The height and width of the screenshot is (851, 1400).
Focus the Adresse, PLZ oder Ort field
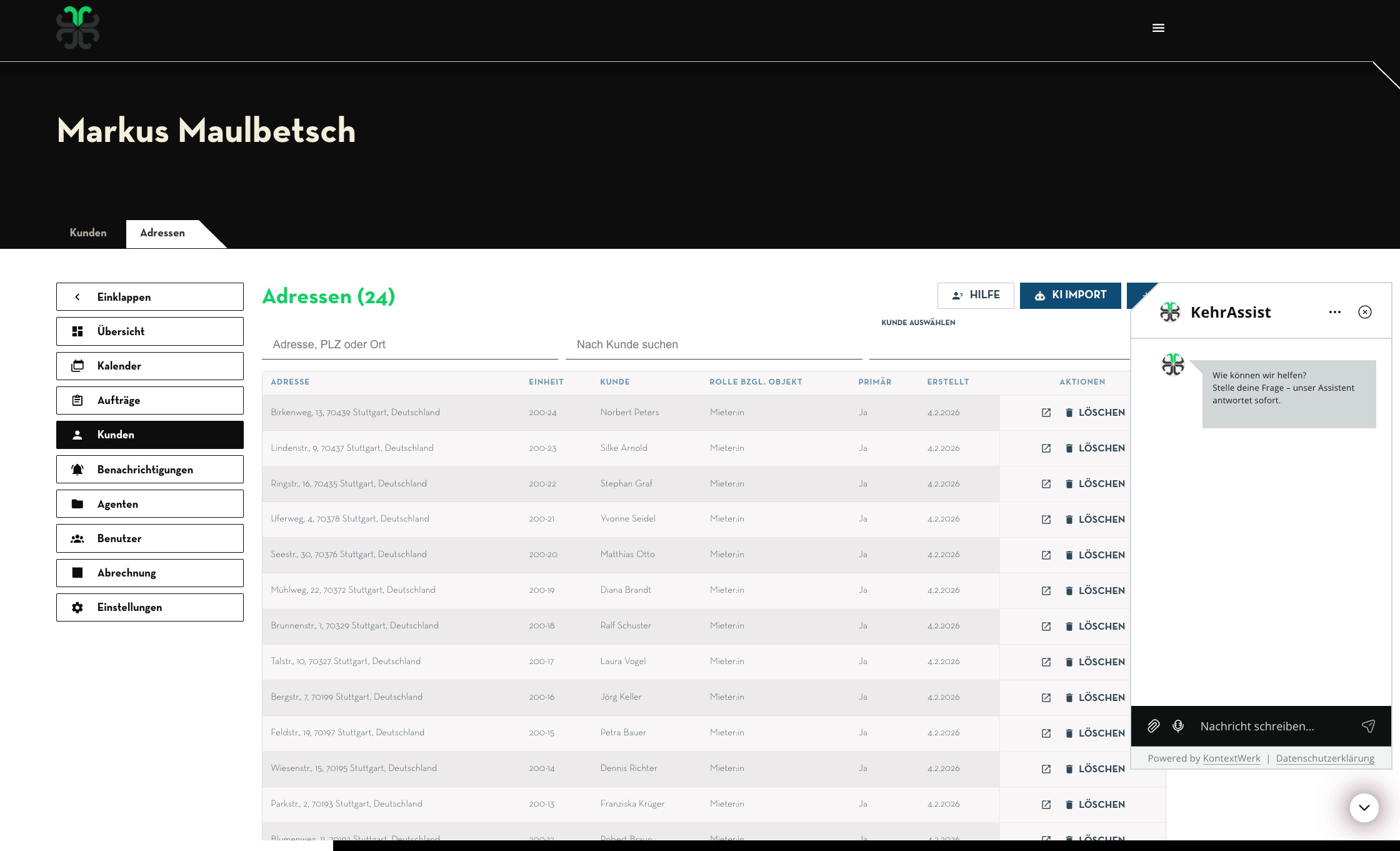(409, 345)
